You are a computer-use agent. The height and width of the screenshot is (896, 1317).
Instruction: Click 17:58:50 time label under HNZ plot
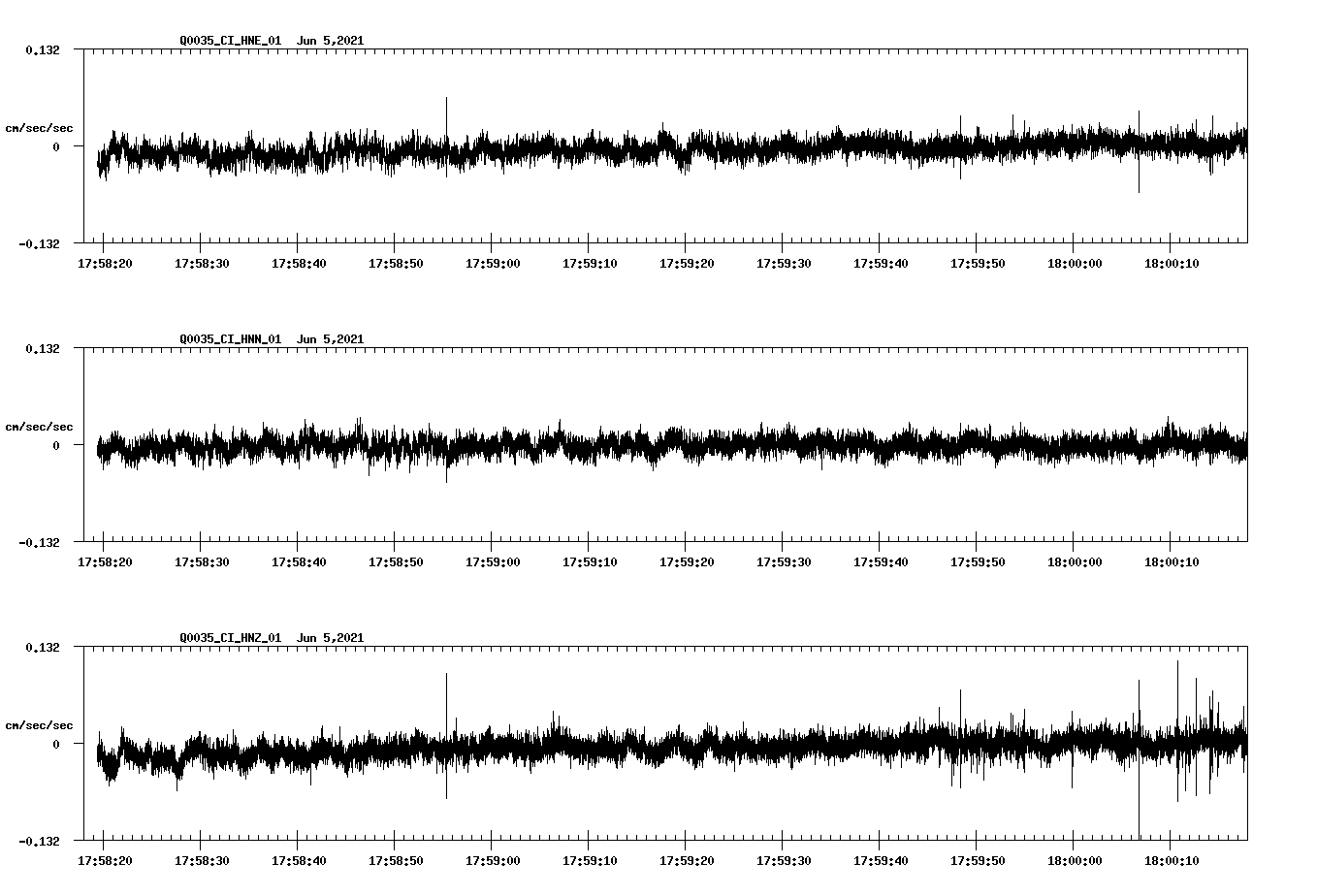pos(396,860)
